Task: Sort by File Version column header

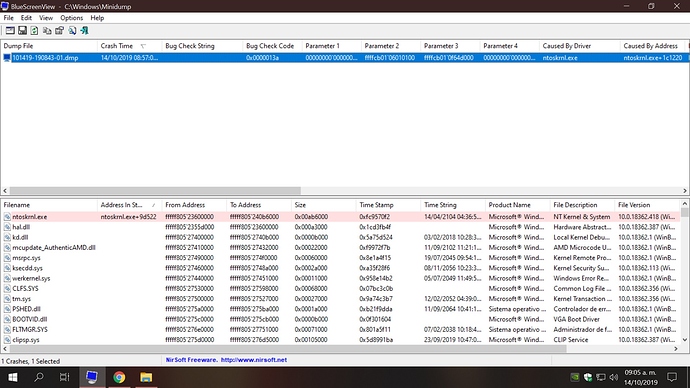Action: (647, 205)
